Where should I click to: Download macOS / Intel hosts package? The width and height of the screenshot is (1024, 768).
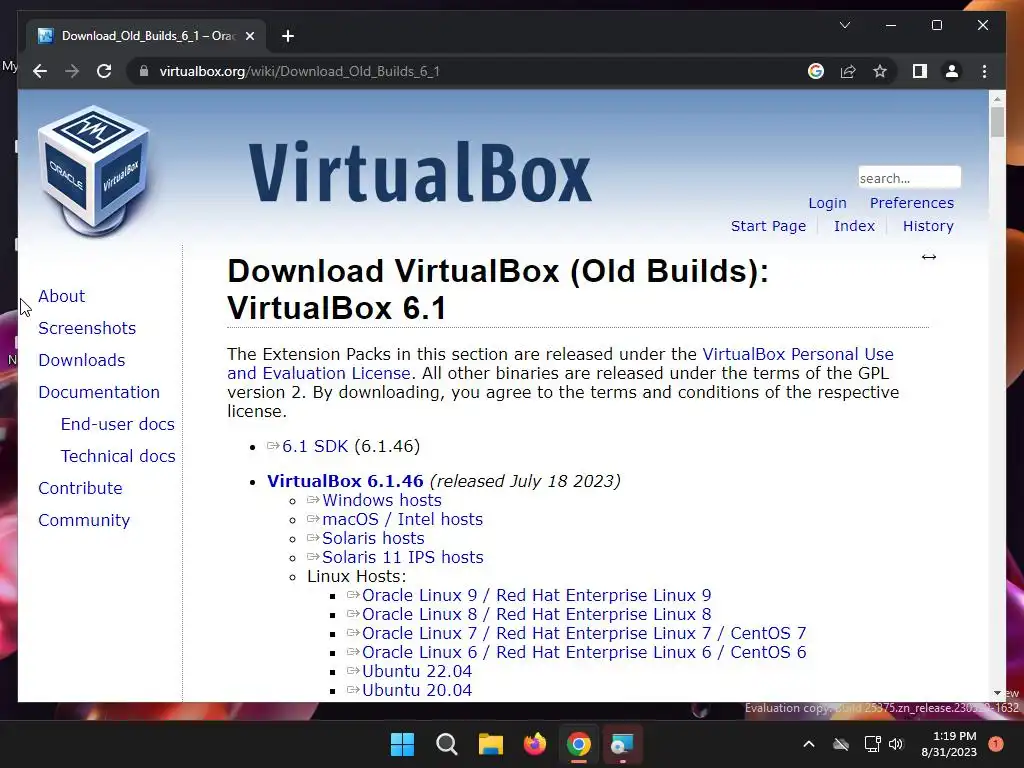(402, 519)
